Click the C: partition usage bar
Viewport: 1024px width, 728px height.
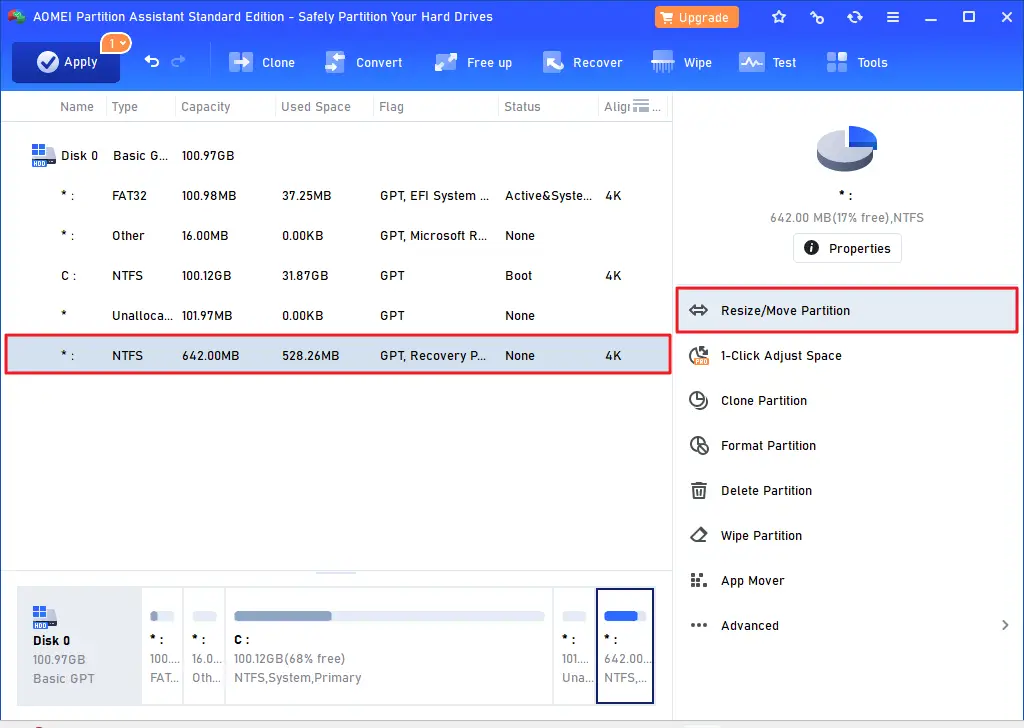tap(389, 616)
